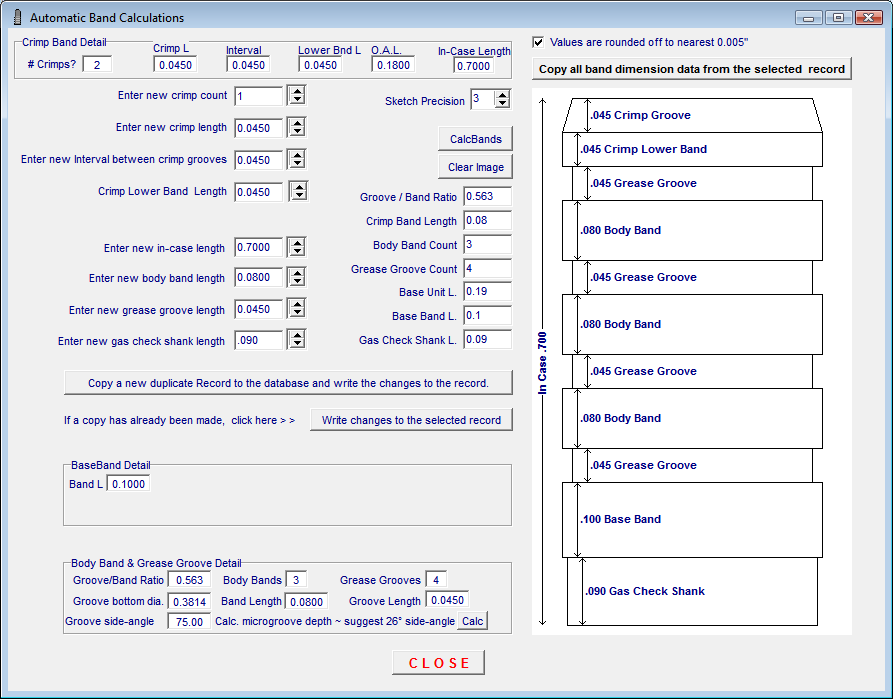Copy all band dimension data from selected record
This screenshot has height=699, width=893.
click(692, 69)
